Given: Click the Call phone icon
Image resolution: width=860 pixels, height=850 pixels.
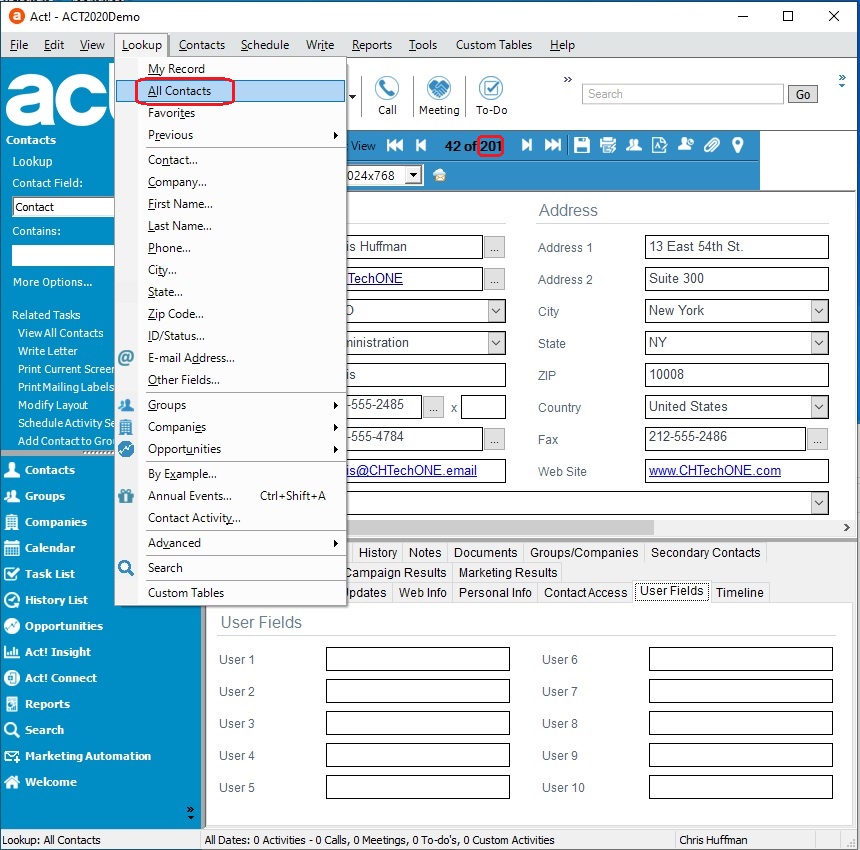Looking at the screenshot, I should click(x=387, y=95).
